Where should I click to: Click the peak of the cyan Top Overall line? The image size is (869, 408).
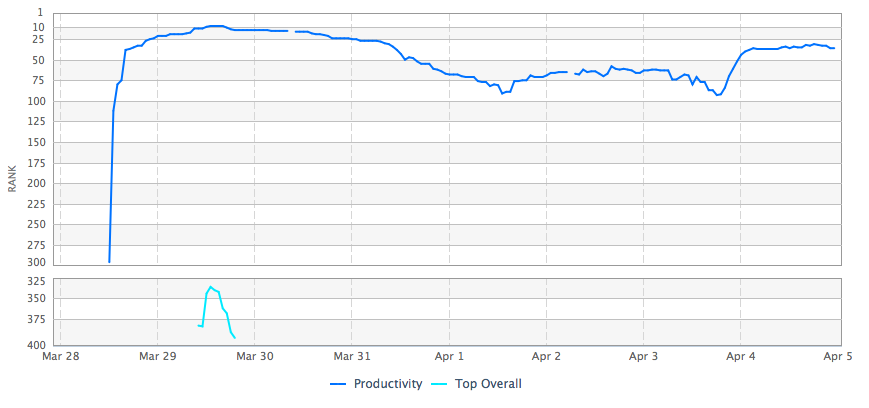[210, 287]
